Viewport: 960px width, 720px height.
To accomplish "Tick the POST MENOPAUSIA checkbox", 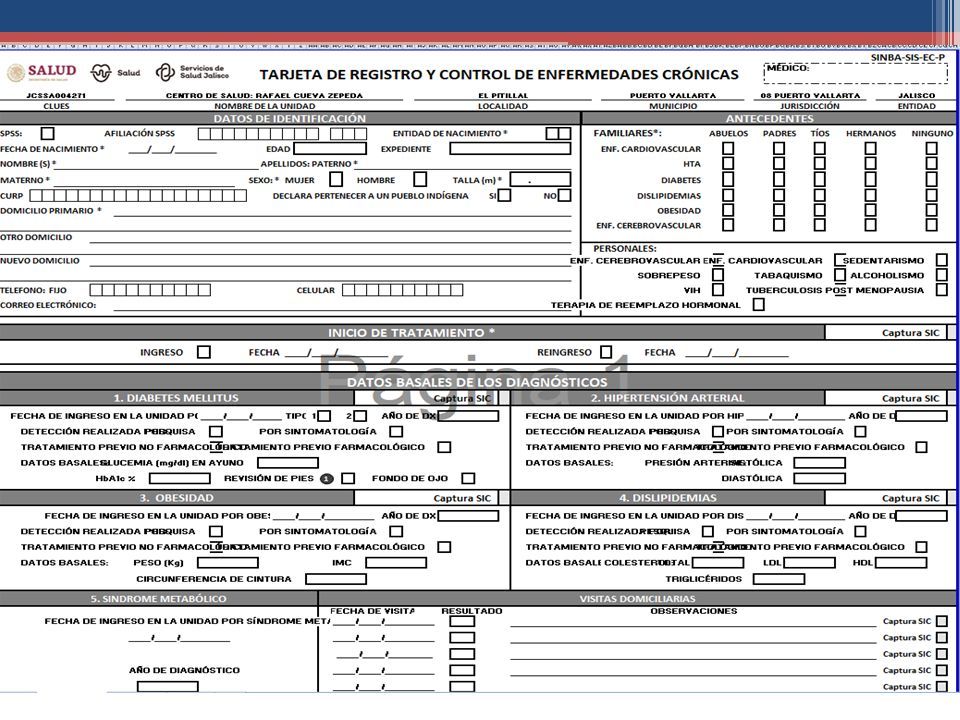I will (x=942, y=290).
